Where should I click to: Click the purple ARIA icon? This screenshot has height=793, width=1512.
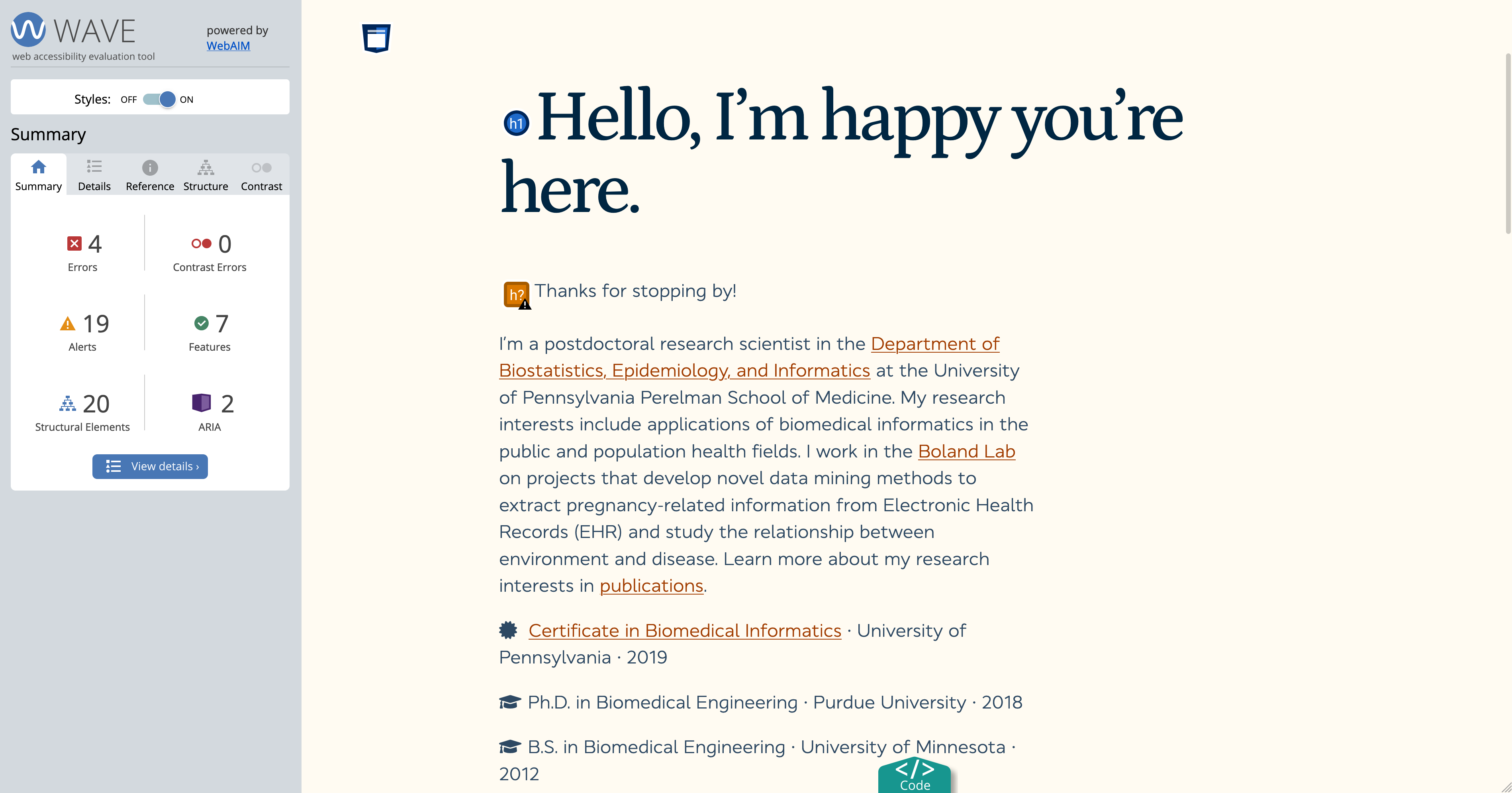point(201,403)
